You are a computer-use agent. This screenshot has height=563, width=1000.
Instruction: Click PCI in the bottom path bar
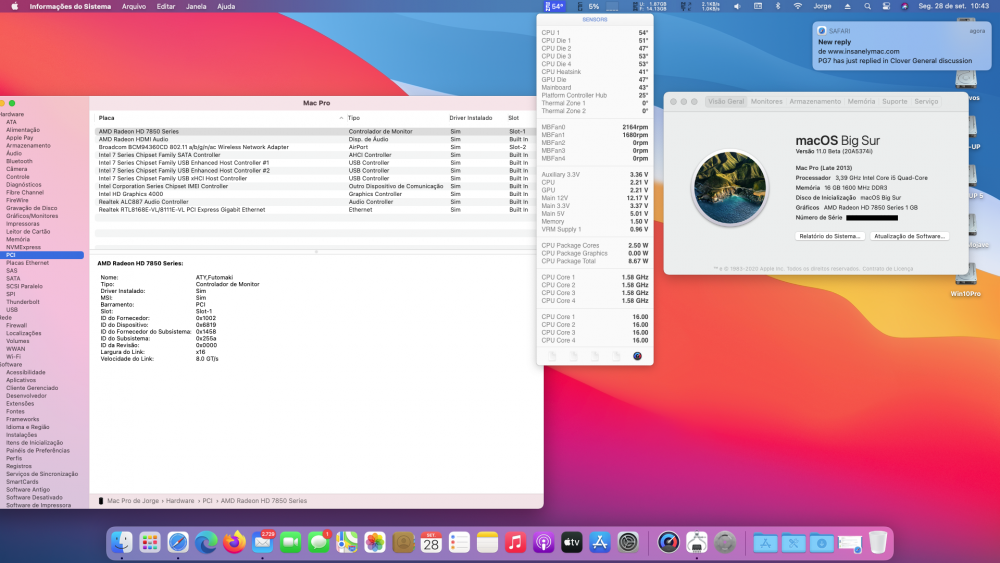point(207,501)
